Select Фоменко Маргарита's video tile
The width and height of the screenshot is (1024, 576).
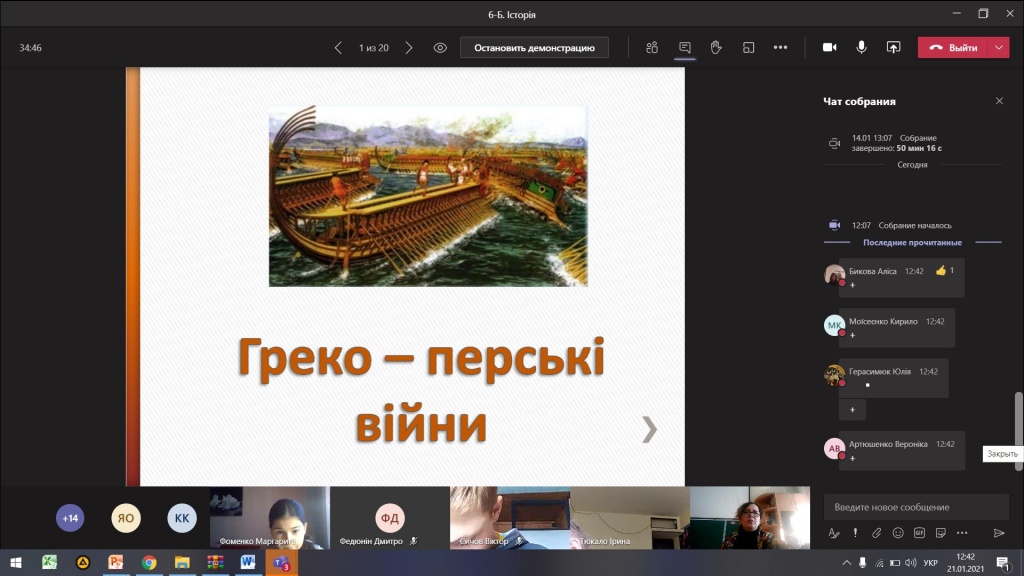pos(270,518)
